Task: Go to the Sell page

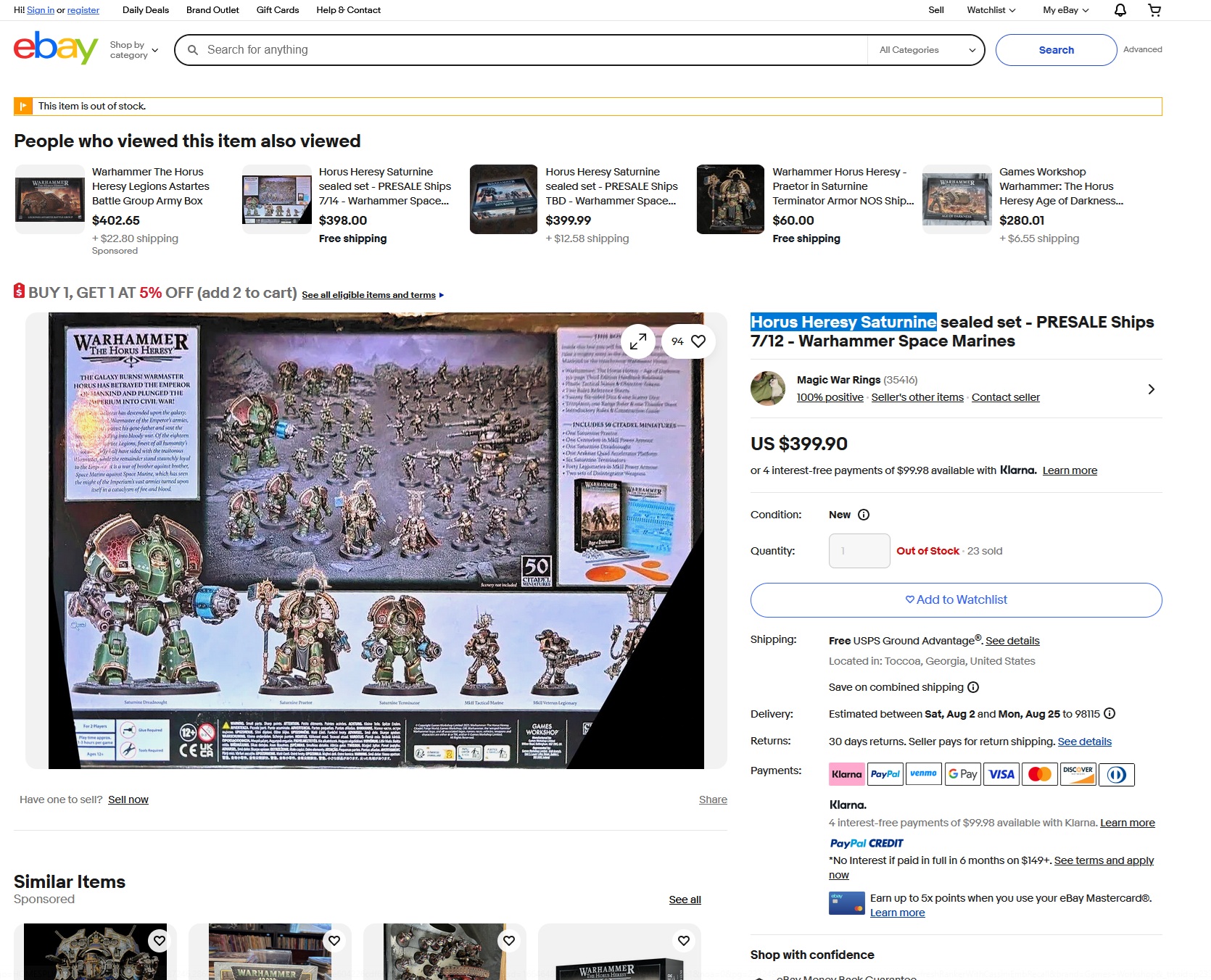Action: 936,10
